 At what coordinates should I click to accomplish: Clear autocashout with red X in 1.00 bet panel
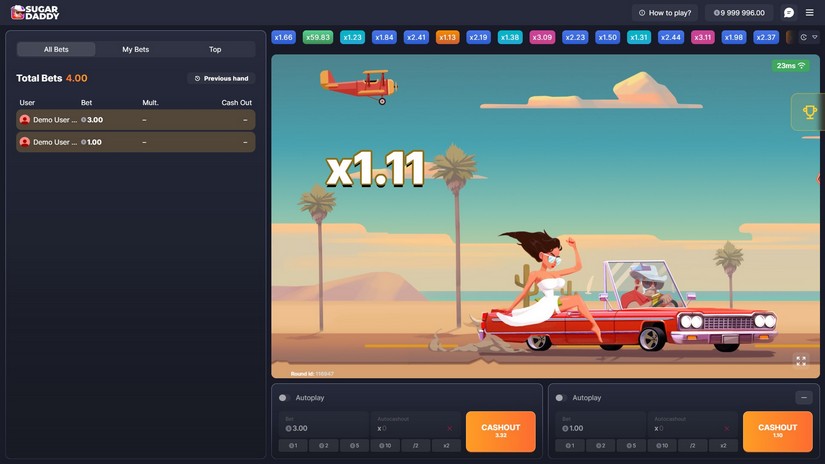pos(726,428)
